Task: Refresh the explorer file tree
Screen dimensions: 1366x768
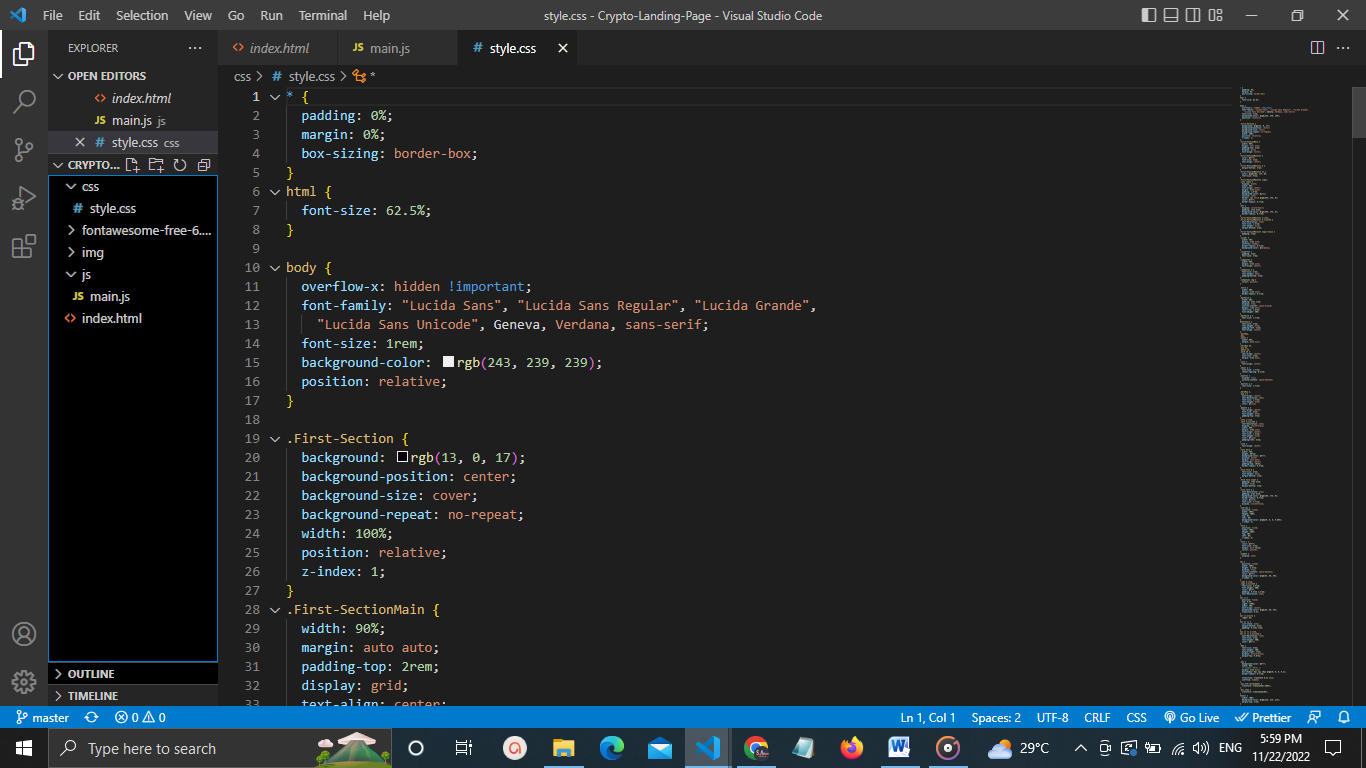Action: click(x=180, y=165)
